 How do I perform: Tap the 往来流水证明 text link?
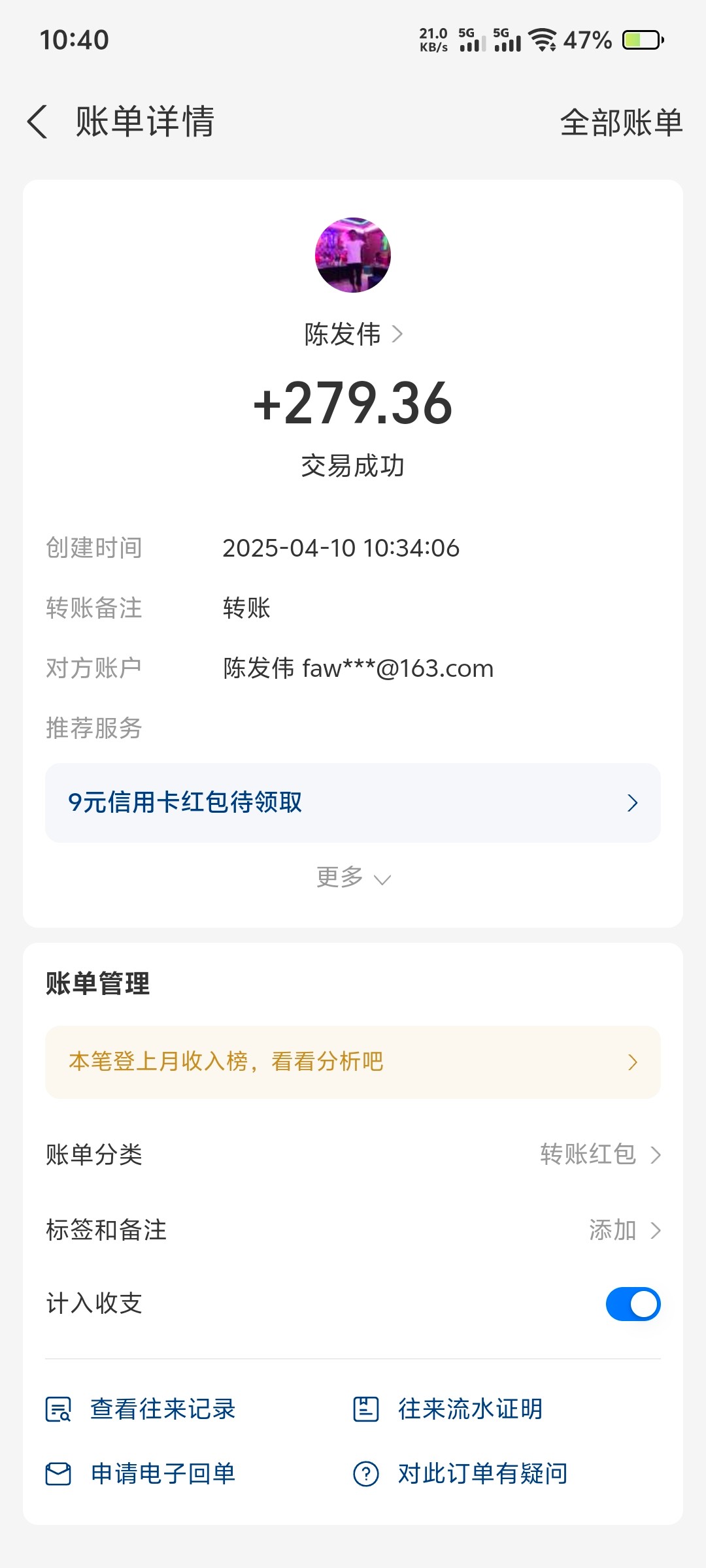[471, 1409]
